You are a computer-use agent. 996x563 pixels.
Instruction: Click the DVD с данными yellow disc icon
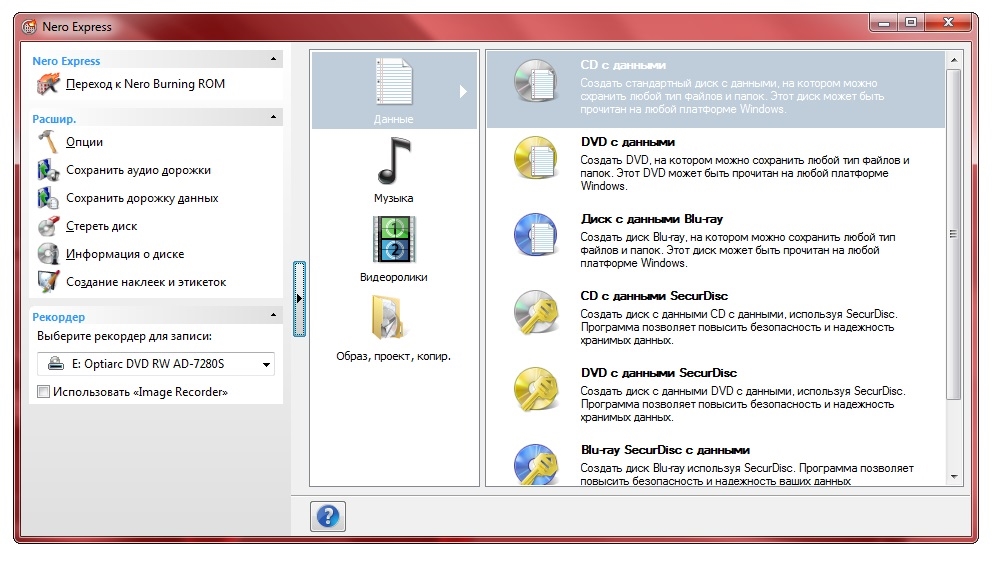[535, 158]
